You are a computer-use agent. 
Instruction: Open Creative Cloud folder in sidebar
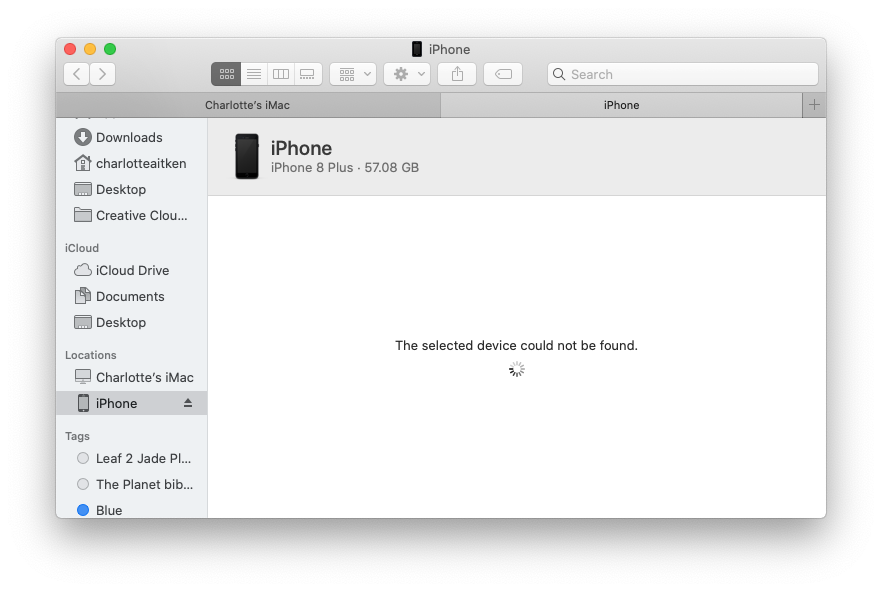(x=132, y=215)
